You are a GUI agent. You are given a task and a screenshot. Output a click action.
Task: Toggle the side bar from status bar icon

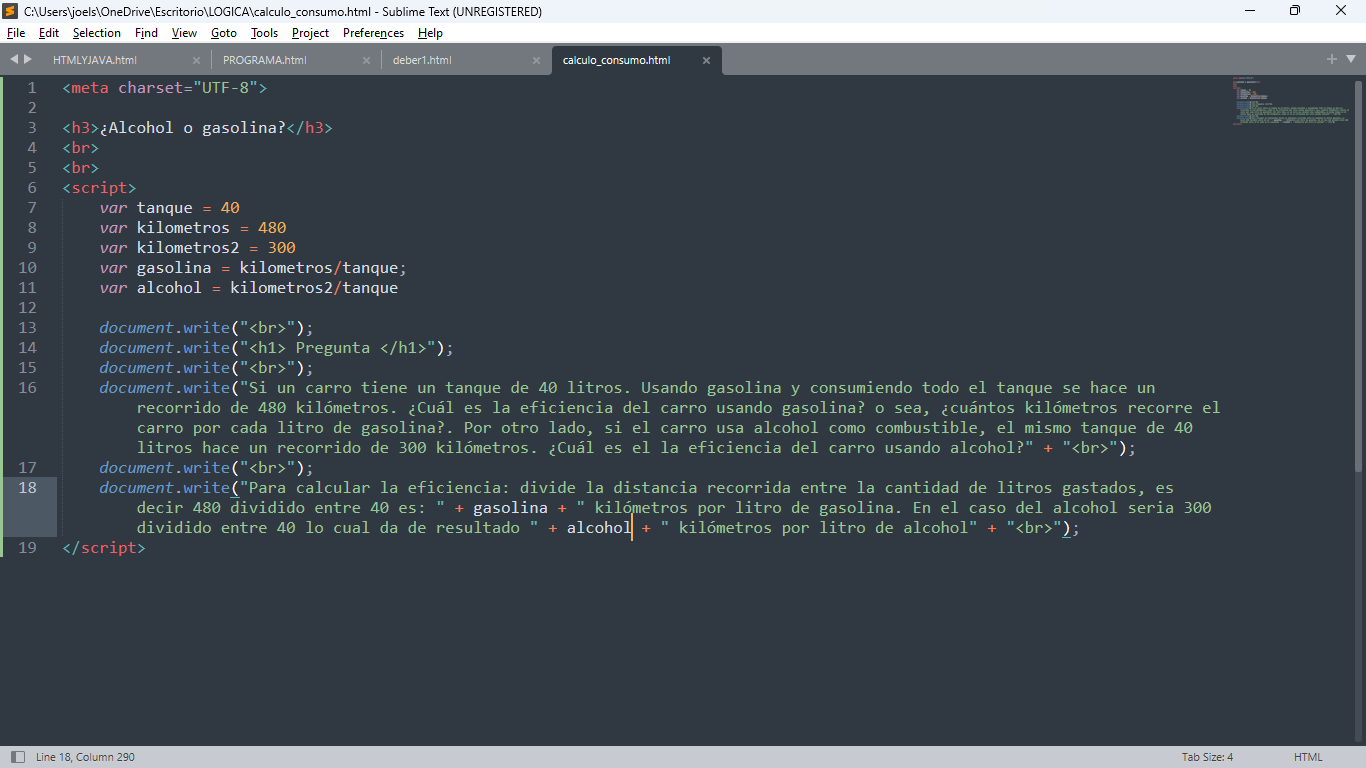point(17,757)
